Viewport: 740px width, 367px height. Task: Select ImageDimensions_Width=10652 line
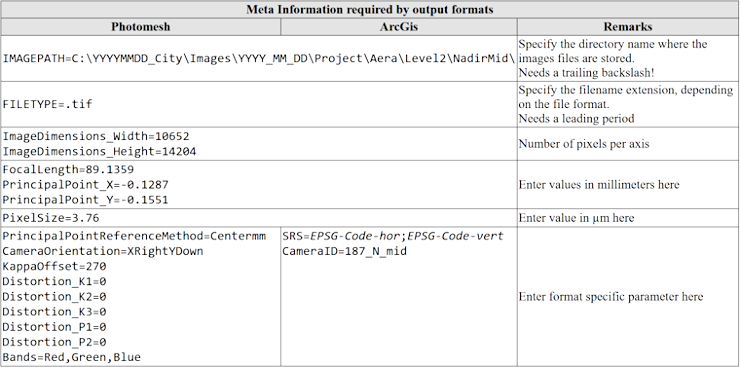96,136
